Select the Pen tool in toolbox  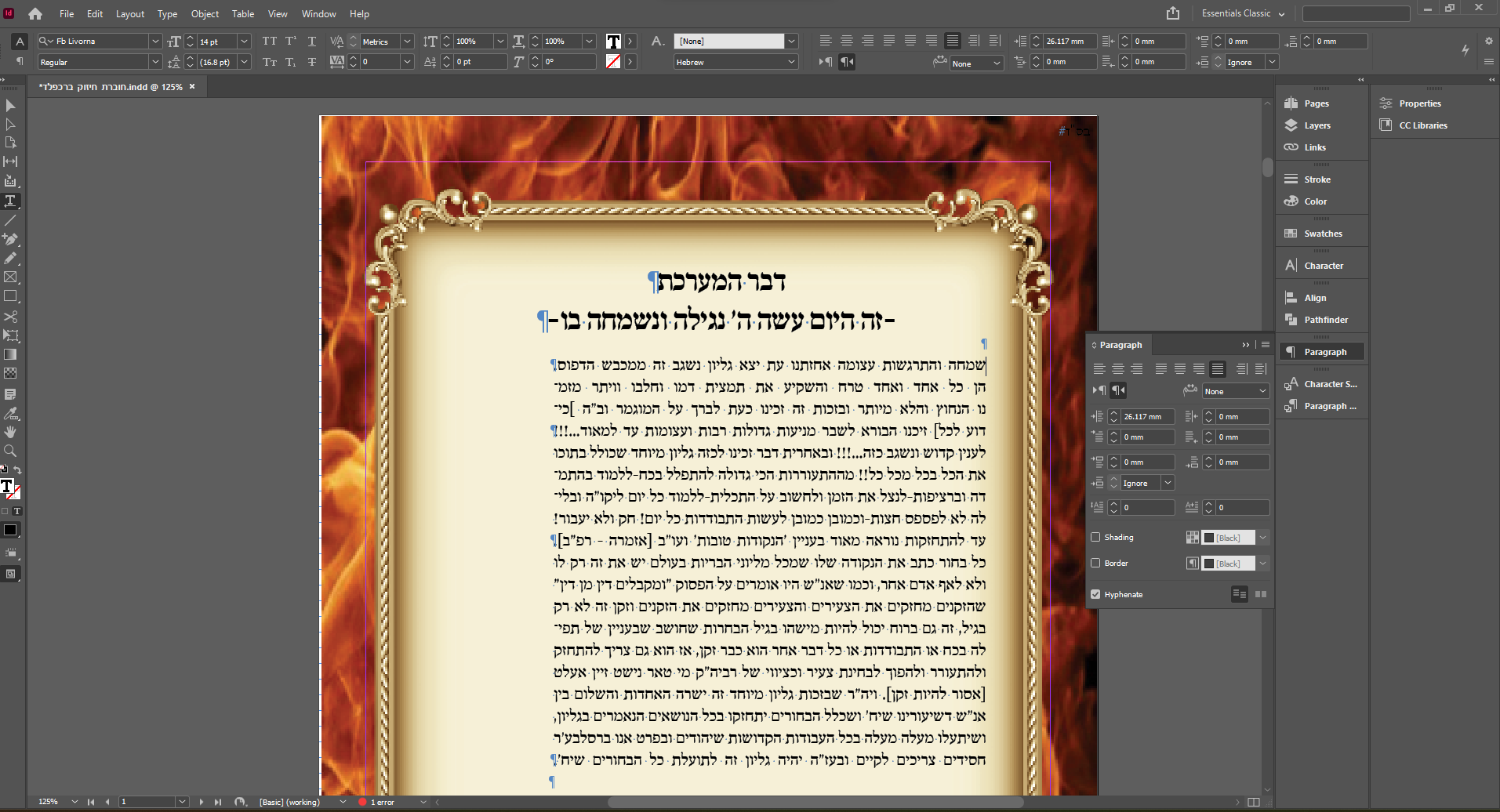10,239
